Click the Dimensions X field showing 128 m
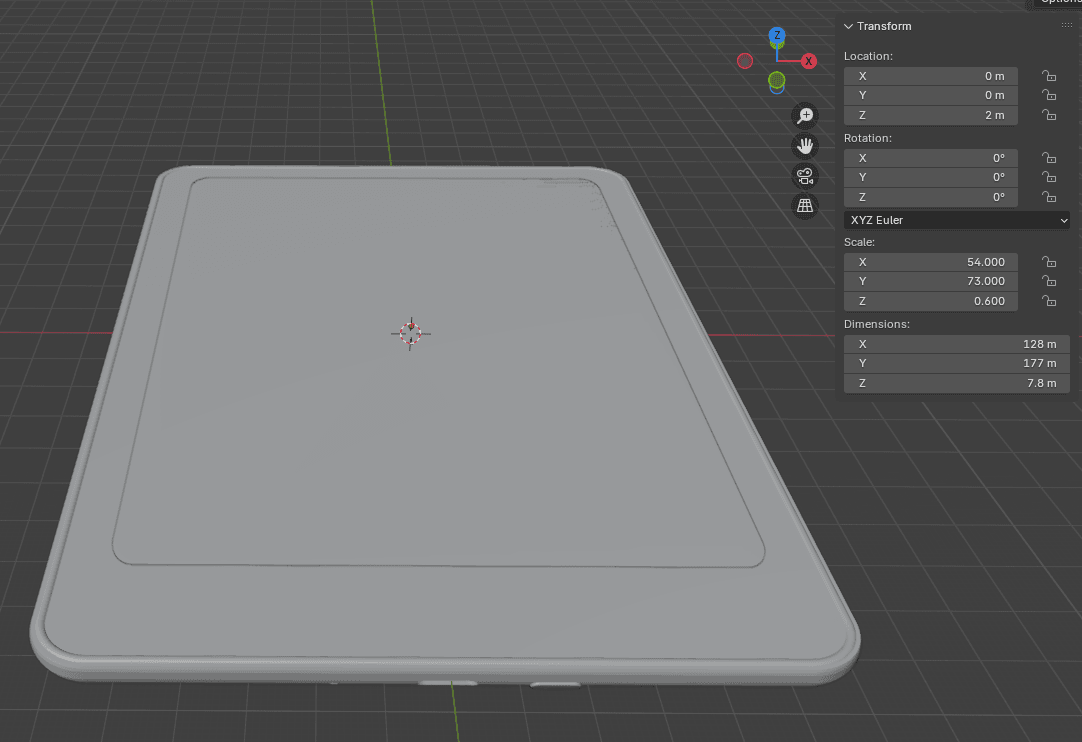Image resolution: width=1082 pixels, height=742 pixels. point(956,344)
